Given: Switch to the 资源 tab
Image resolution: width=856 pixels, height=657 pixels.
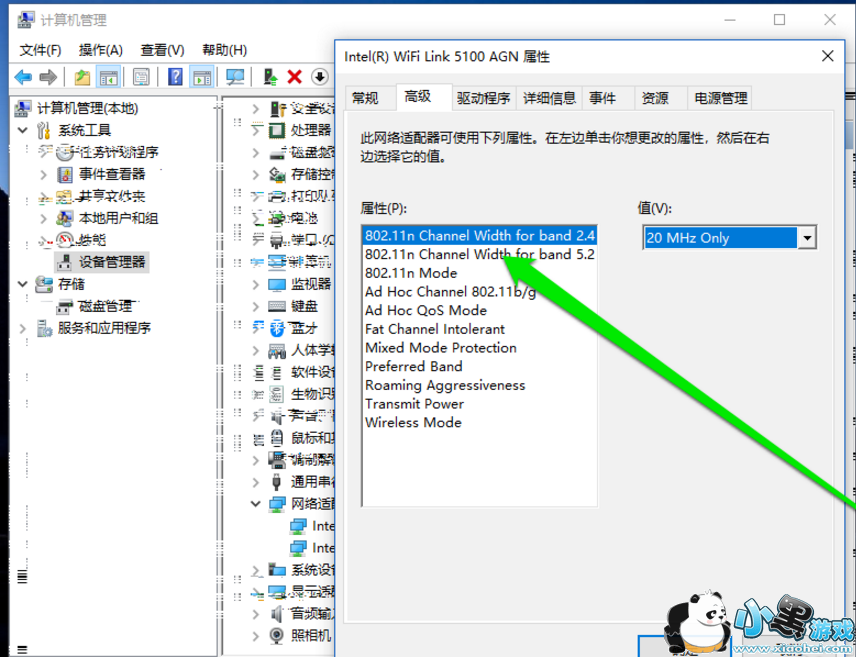Looking at the screenshot, I should pos(655,98).
